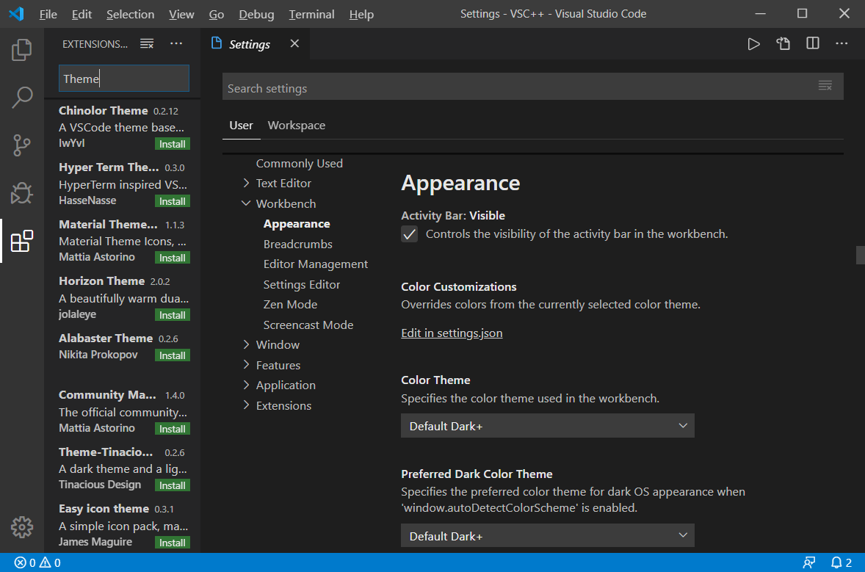
Task: Clear extensions search results icon
Action: coord(147,44)
